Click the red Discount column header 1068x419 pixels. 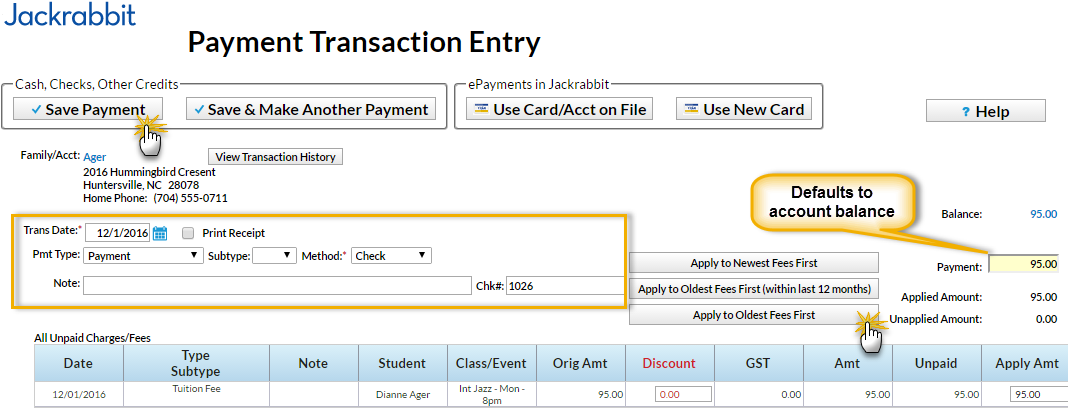670,363
